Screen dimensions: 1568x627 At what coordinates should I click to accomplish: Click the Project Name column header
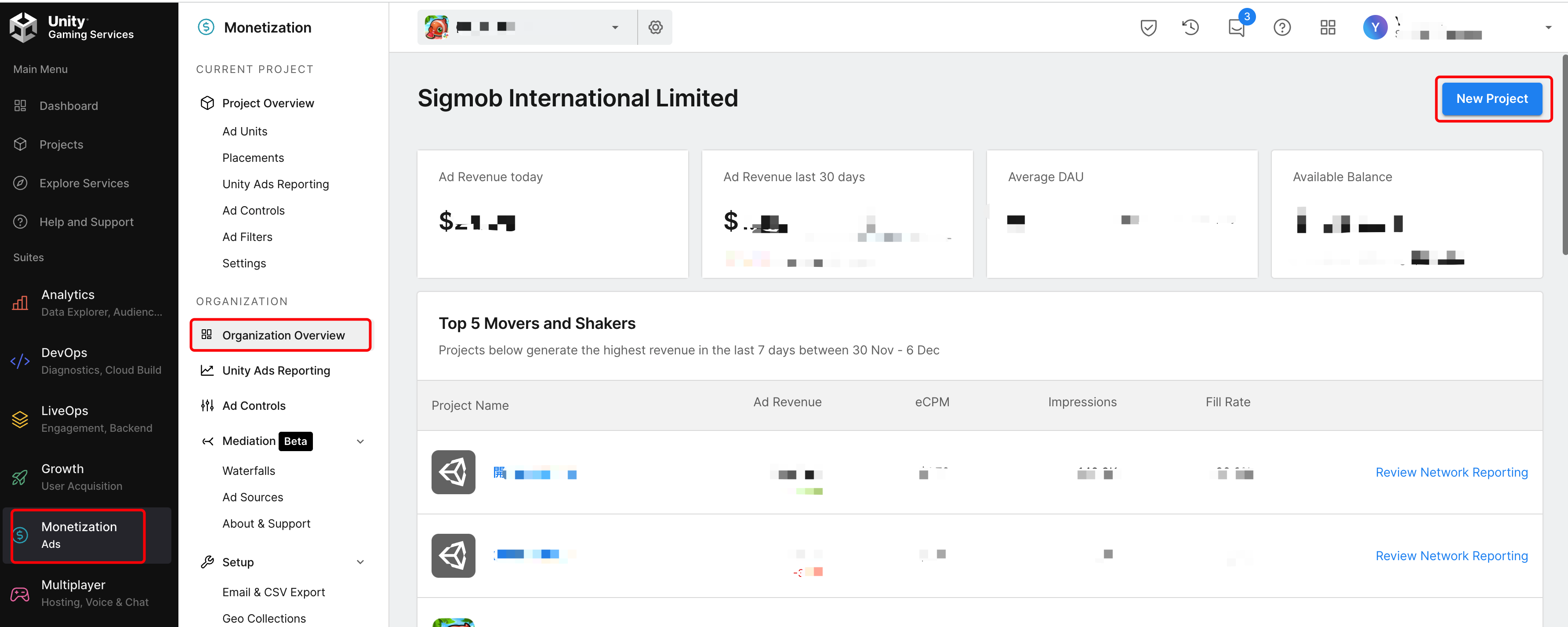point(470,405)
